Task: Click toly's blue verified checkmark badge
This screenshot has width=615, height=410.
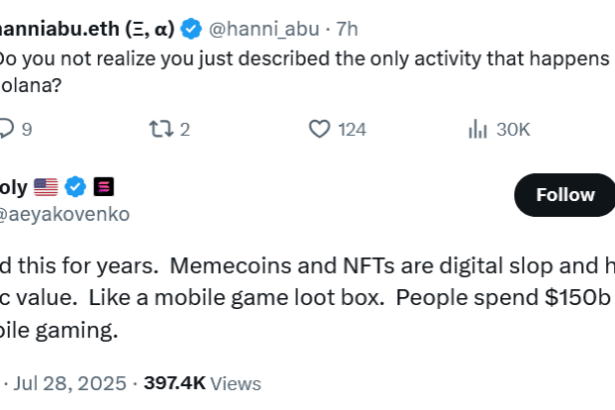Action: 75,186
